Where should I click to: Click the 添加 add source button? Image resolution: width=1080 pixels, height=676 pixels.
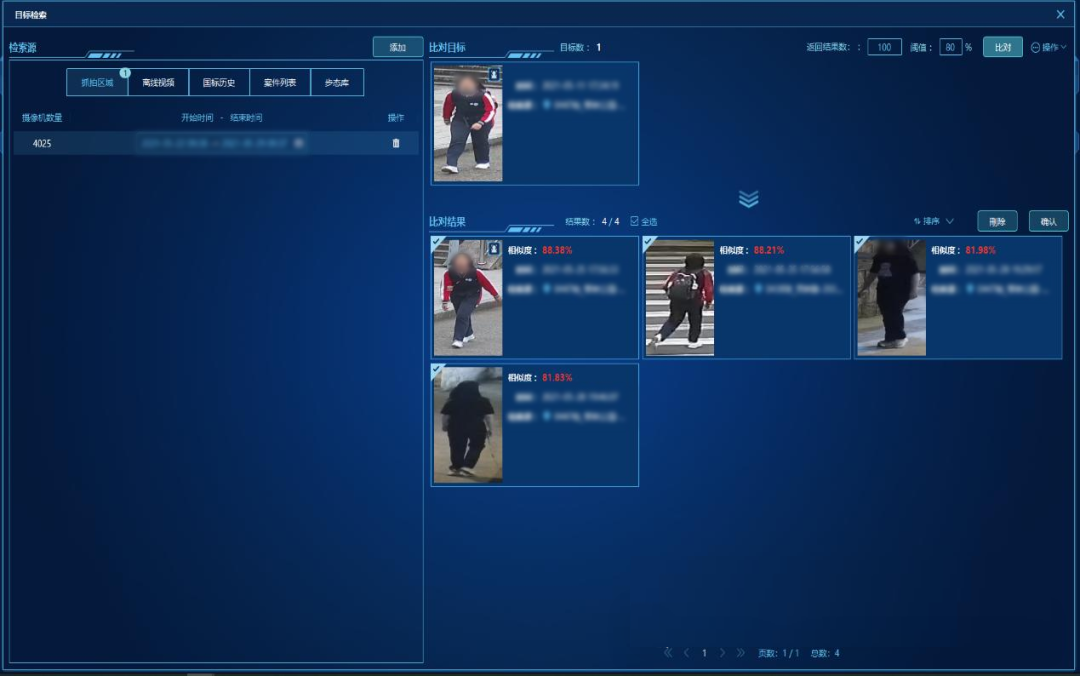[397, 47]
